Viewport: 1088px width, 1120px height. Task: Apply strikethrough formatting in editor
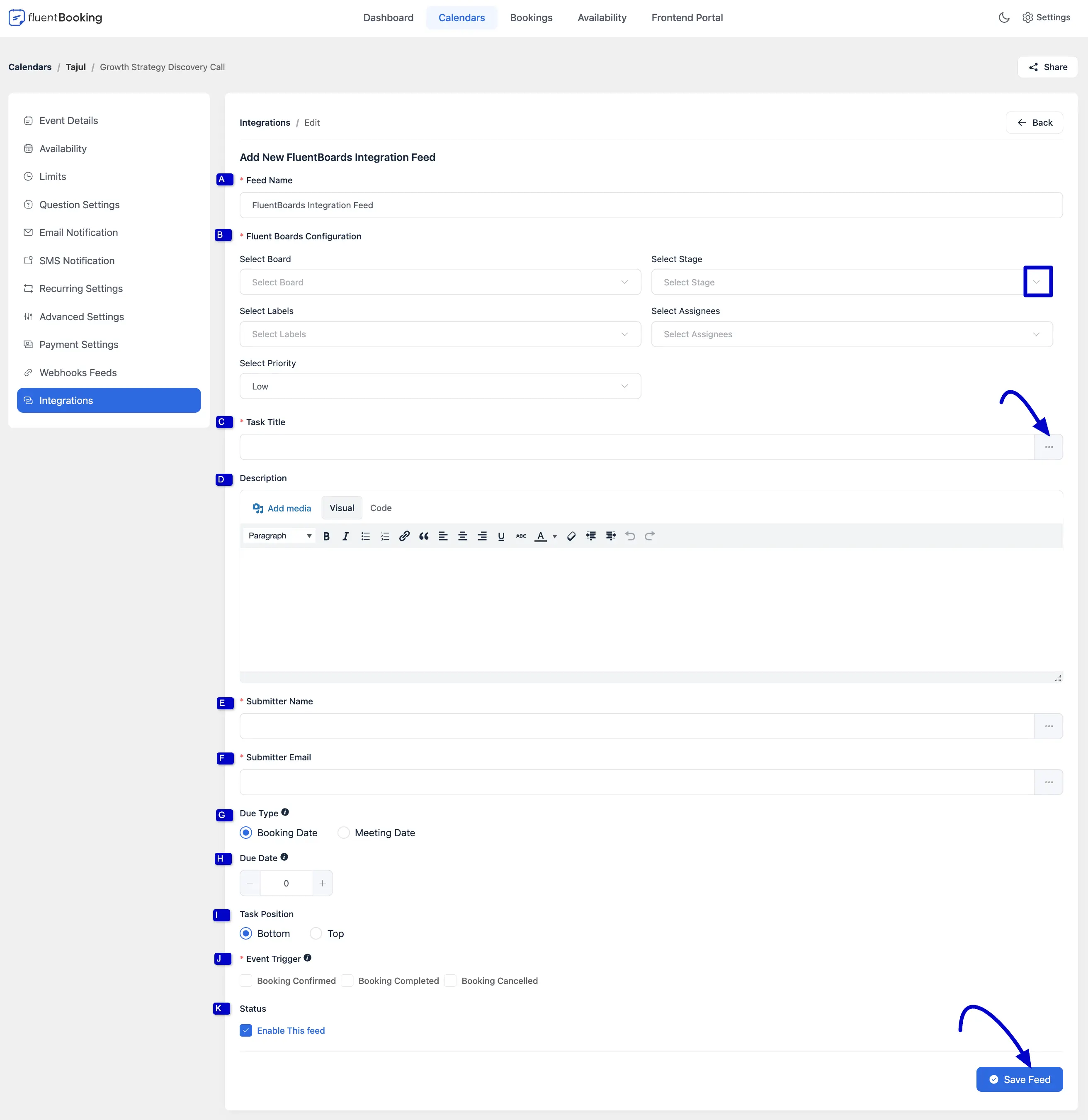(x=520, y=536)
